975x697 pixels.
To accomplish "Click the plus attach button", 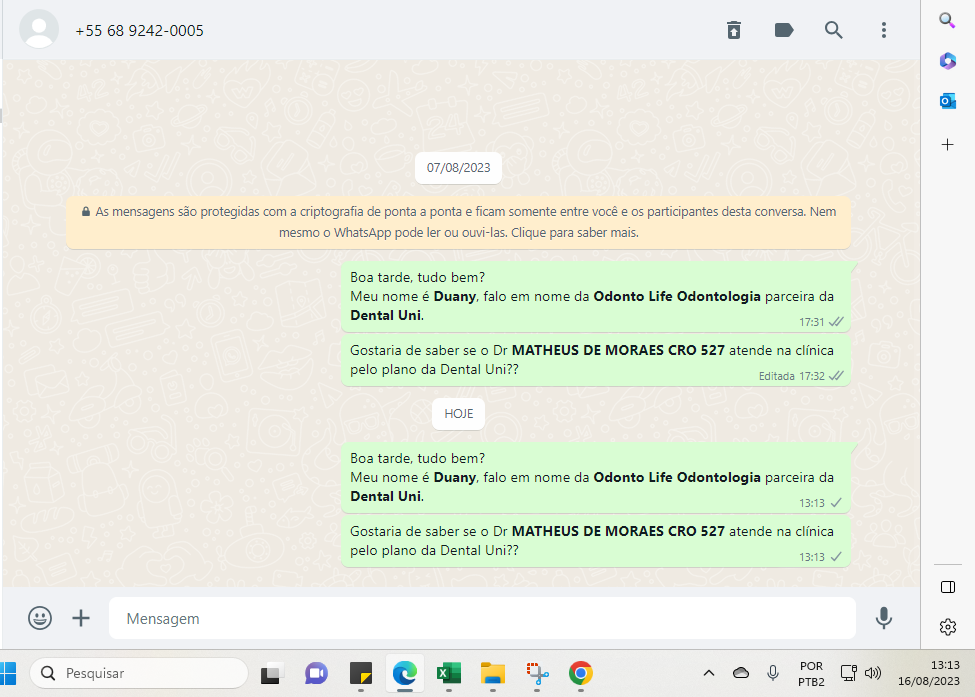I will [x=81, y=618].
